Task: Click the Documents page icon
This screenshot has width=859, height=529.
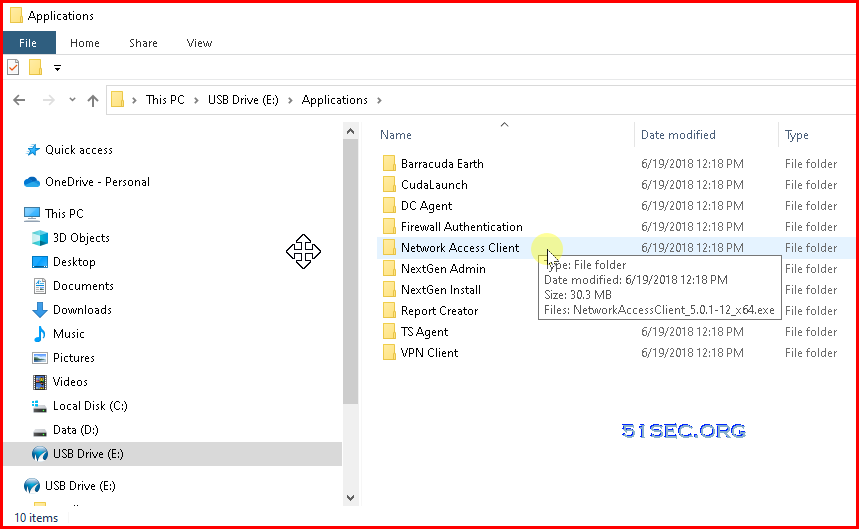Action: [39, 286]
